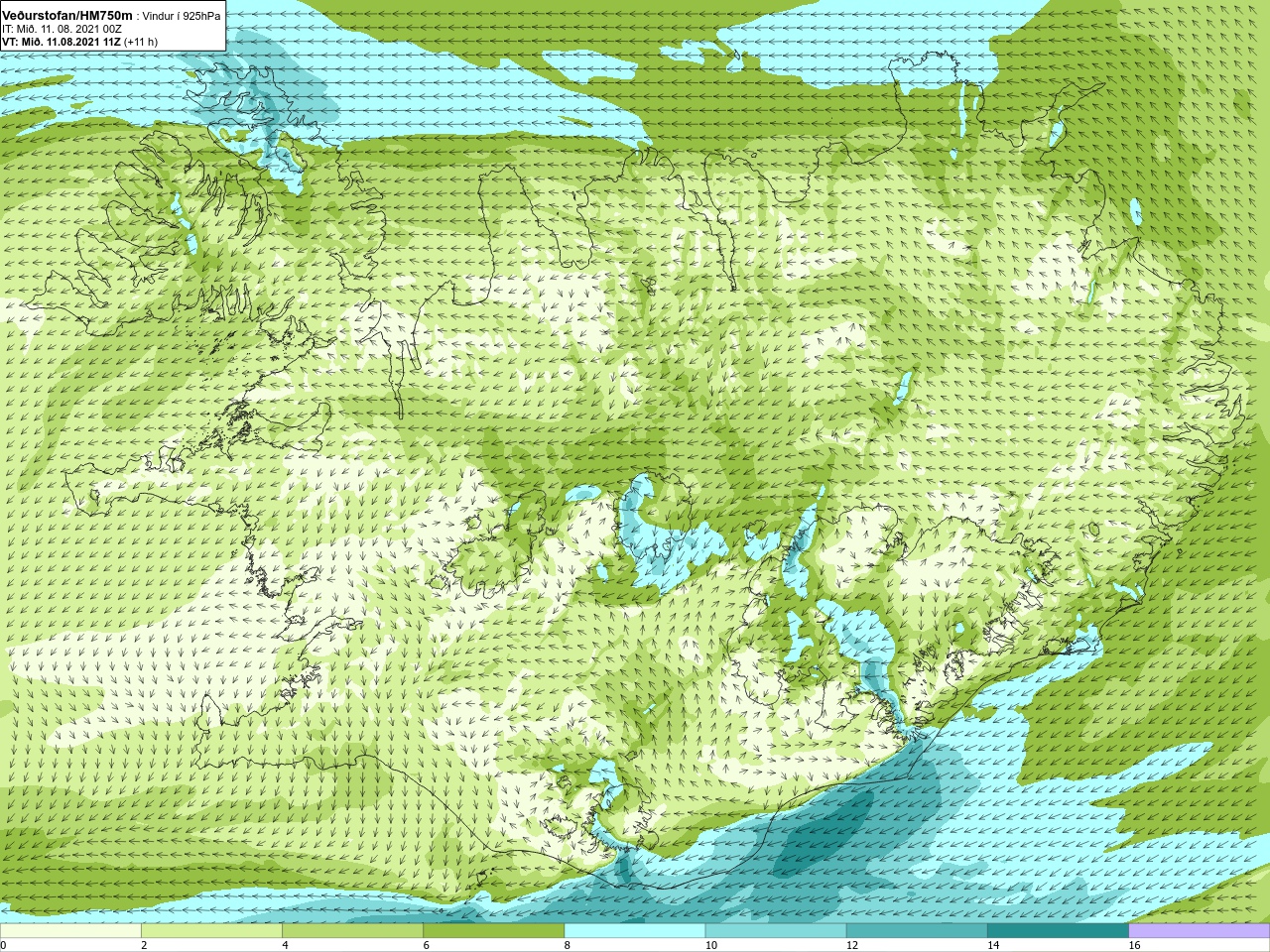
Task: Click the legend value '12'
Action: pyautogui.click(x=852, y=945)
